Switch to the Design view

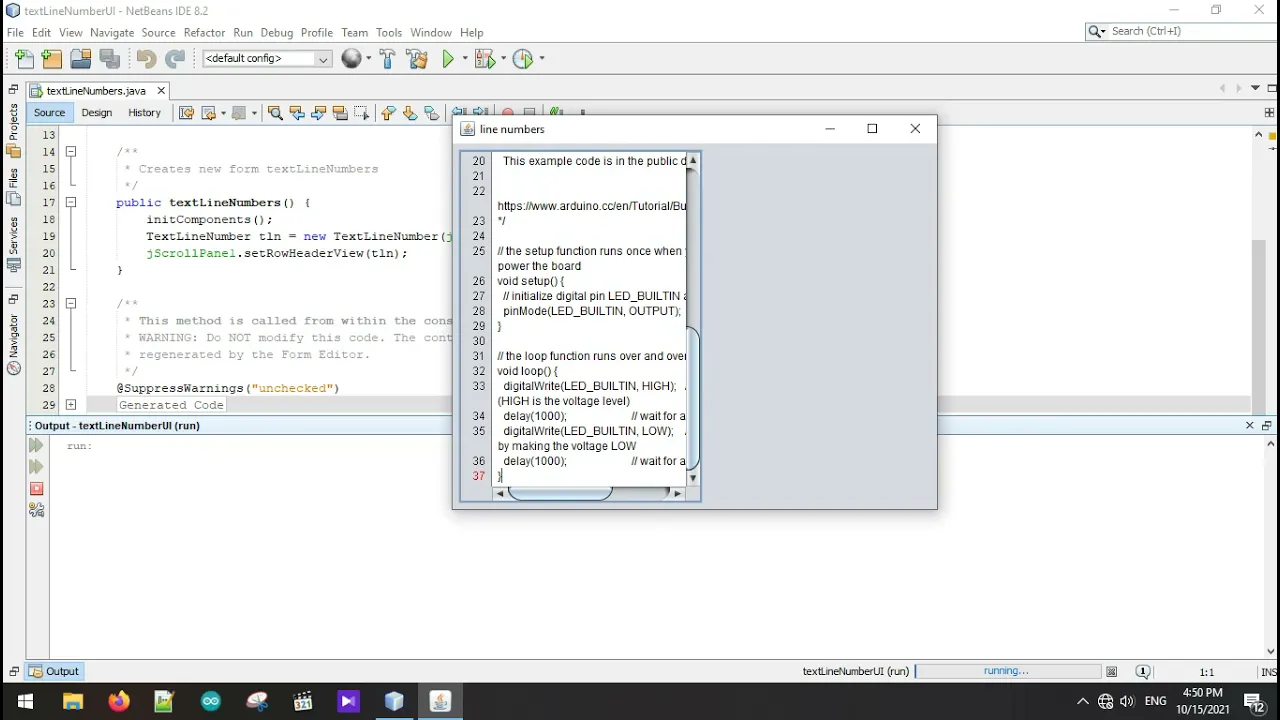click(x=97, y=113)
